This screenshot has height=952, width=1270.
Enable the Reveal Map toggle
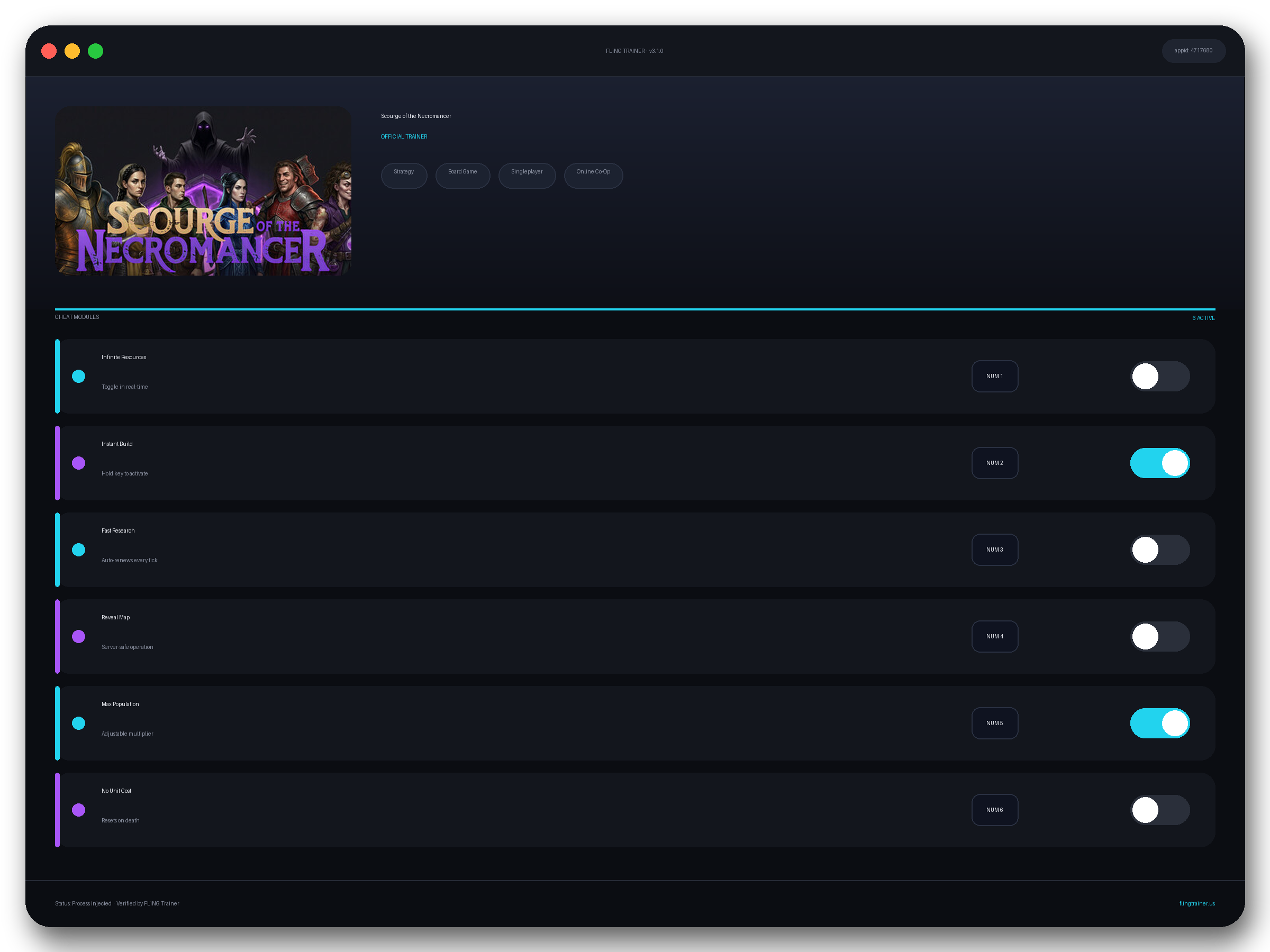[1160, 636]
